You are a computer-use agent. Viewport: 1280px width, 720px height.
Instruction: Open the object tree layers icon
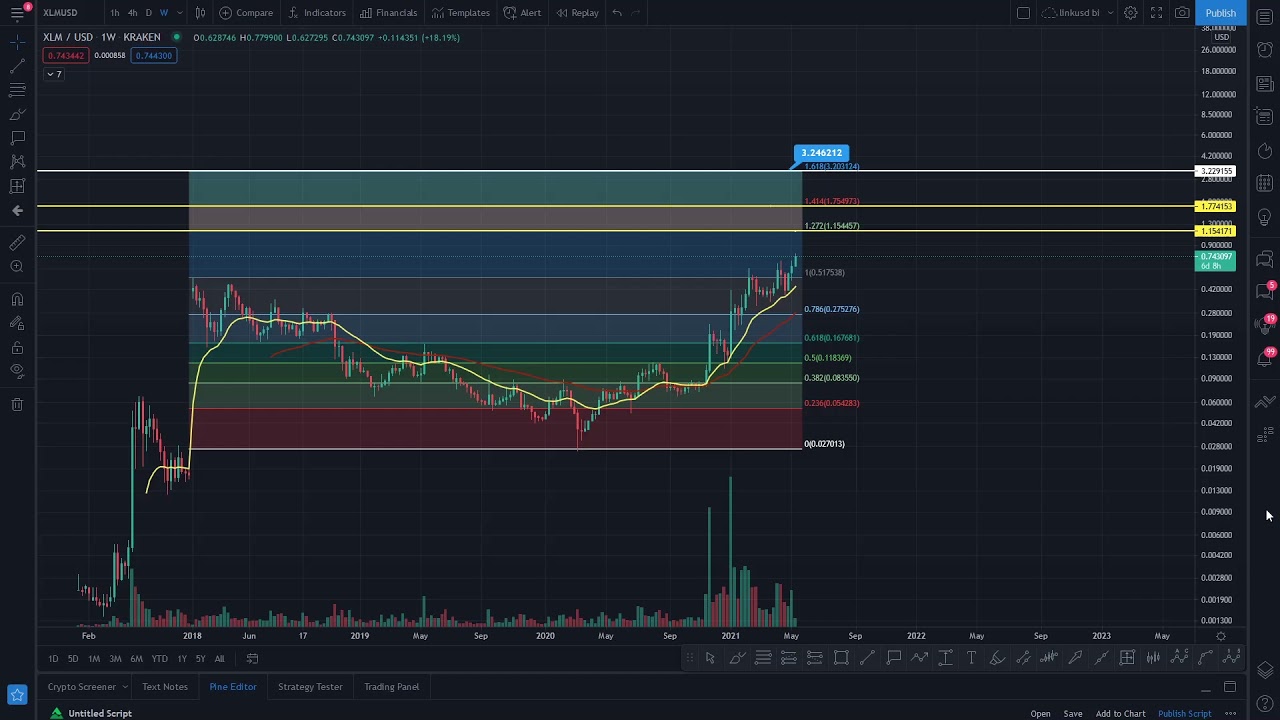pyautogui.click(x=1265, y=670)
